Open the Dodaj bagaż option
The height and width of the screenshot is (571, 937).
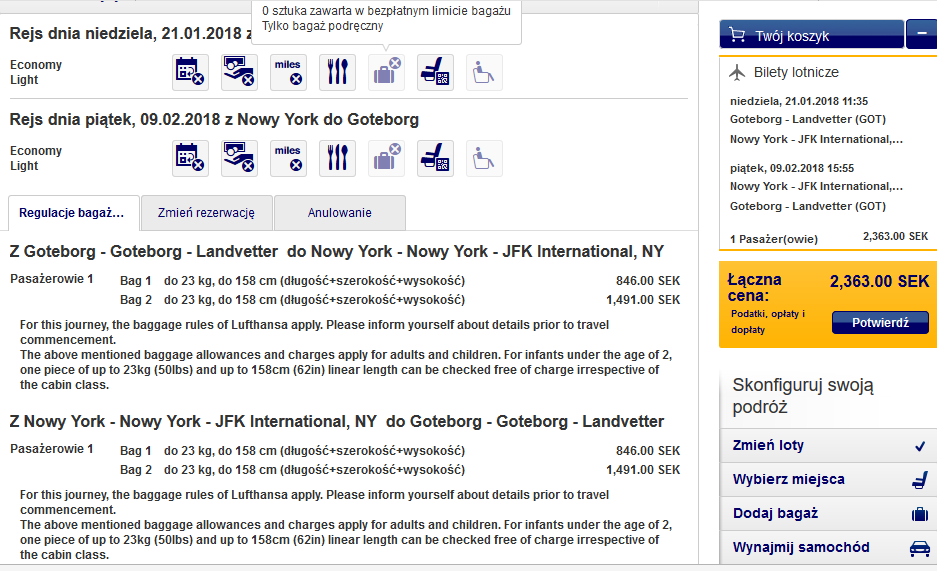coord(828,514)
